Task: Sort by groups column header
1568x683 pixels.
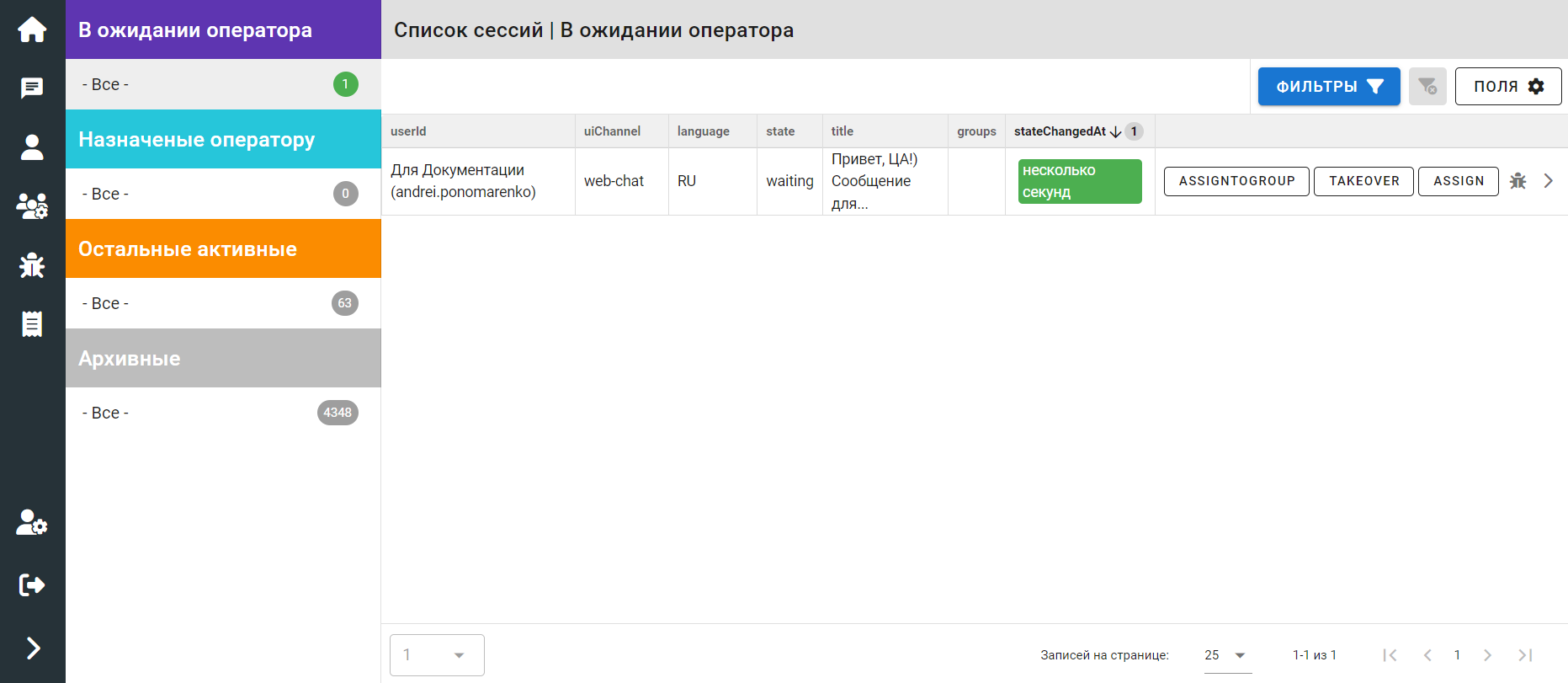Action: (x=976, y=131)
